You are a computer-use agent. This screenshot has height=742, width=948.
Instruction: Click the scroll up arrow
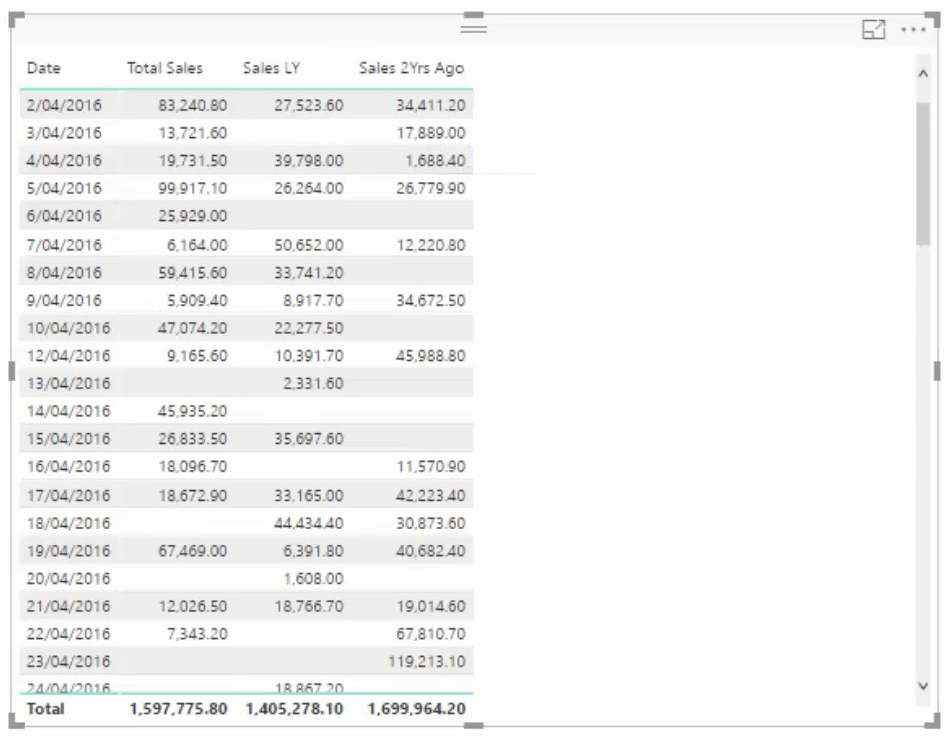(x=923, y=74)
